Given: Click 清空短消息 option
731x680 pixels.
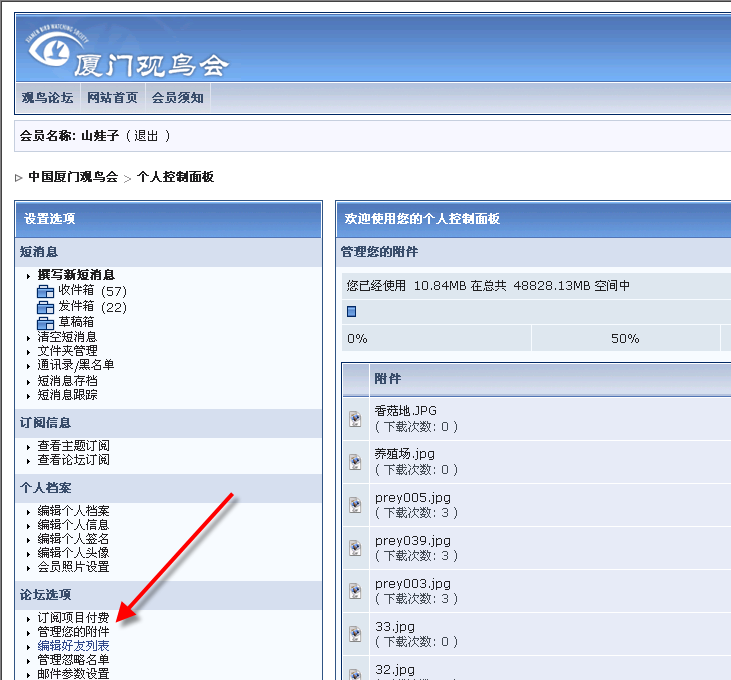Looking at the screenshot, I should coord(68,337).
